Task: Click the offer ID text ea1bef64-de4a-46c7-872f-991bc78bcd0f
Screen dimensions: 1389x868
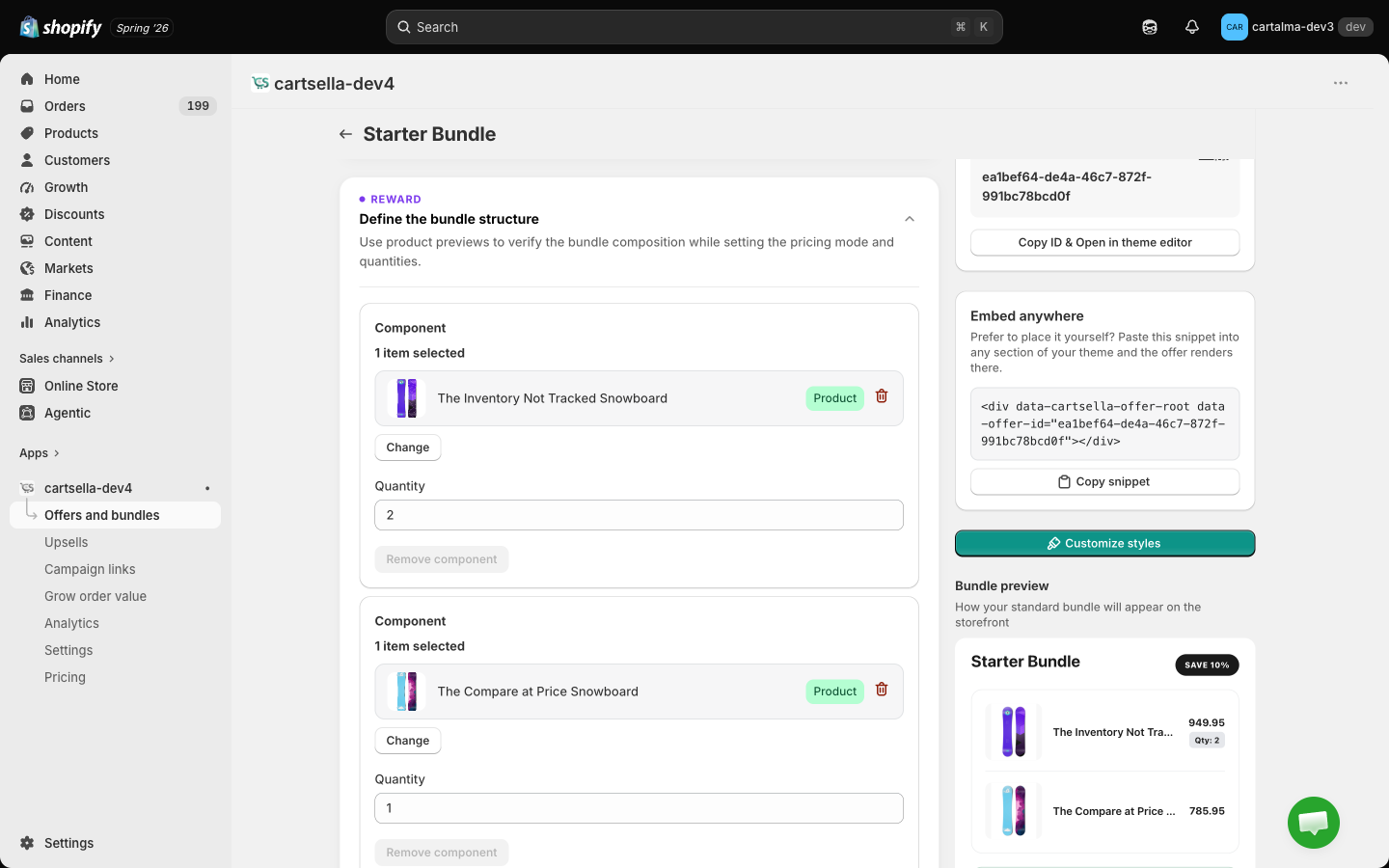Action: [x=1067, y=186]
